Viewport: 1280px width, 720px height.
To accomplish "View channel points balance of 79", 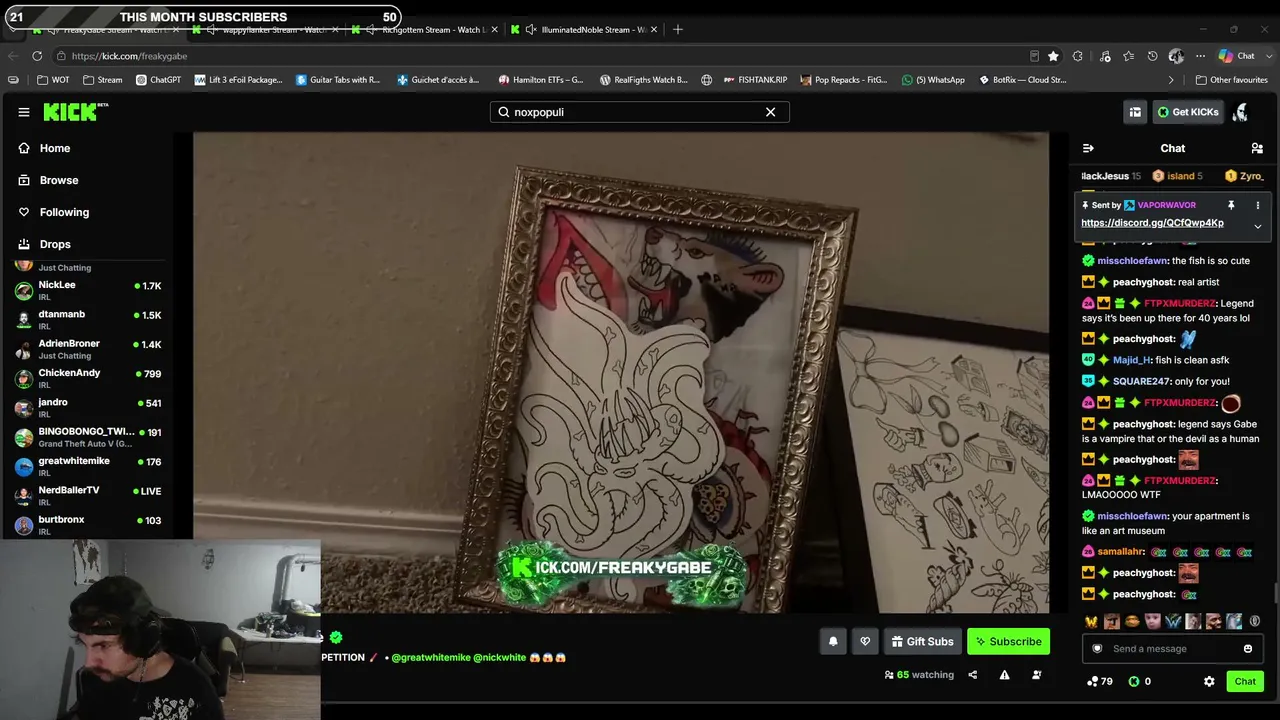I will tap(1100, 681).
